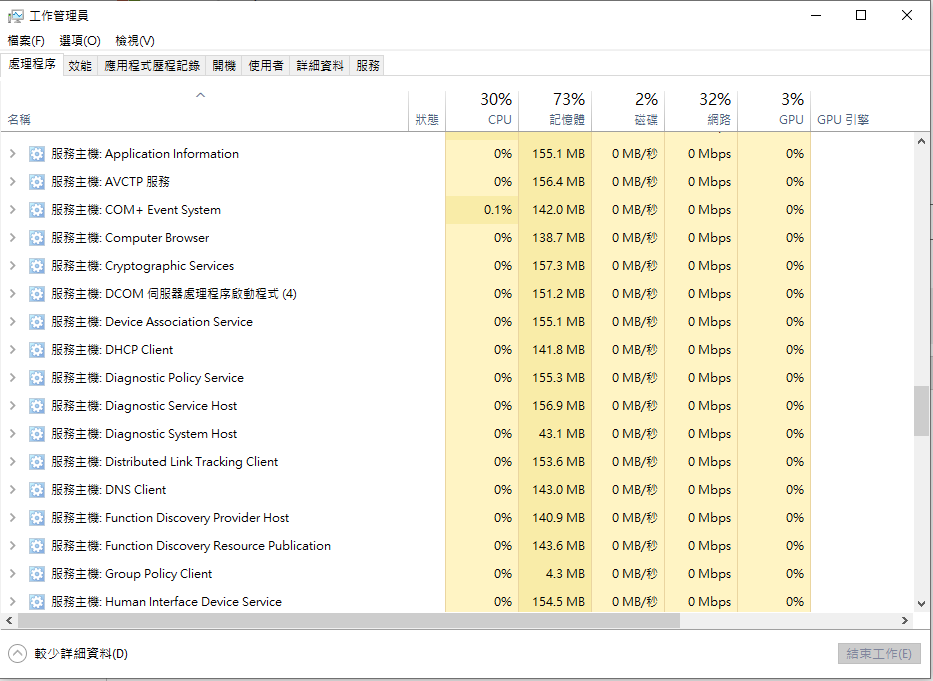This screenshot has height=681, width=933.
Task: Open the 檔案(F) menu
Action: click(26, 40)
